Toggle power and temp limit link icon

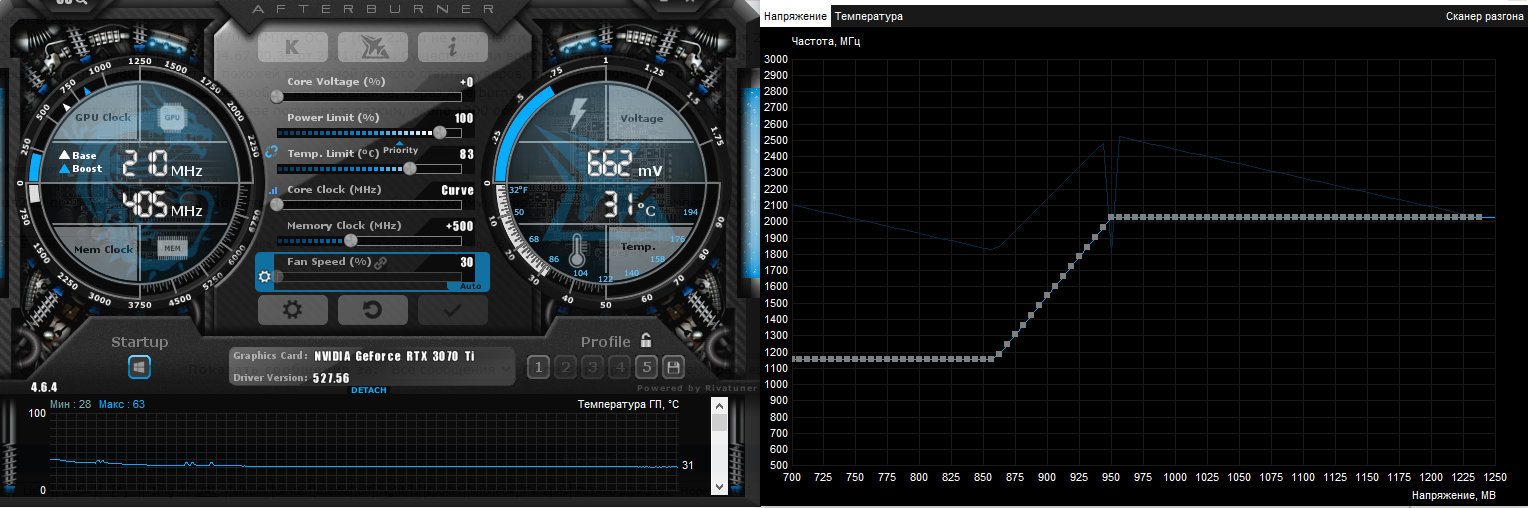[270, 152]
